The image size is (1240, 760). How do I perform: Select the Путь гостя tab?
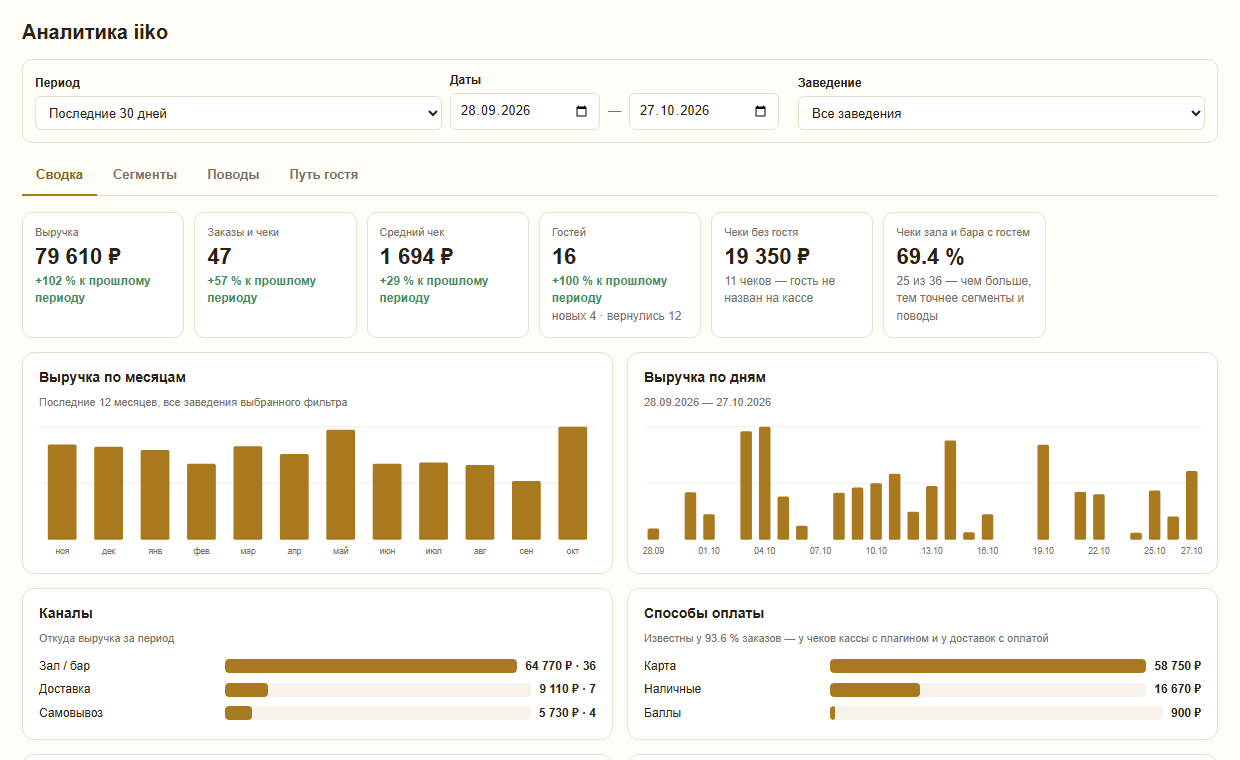[x=324, y=175]
